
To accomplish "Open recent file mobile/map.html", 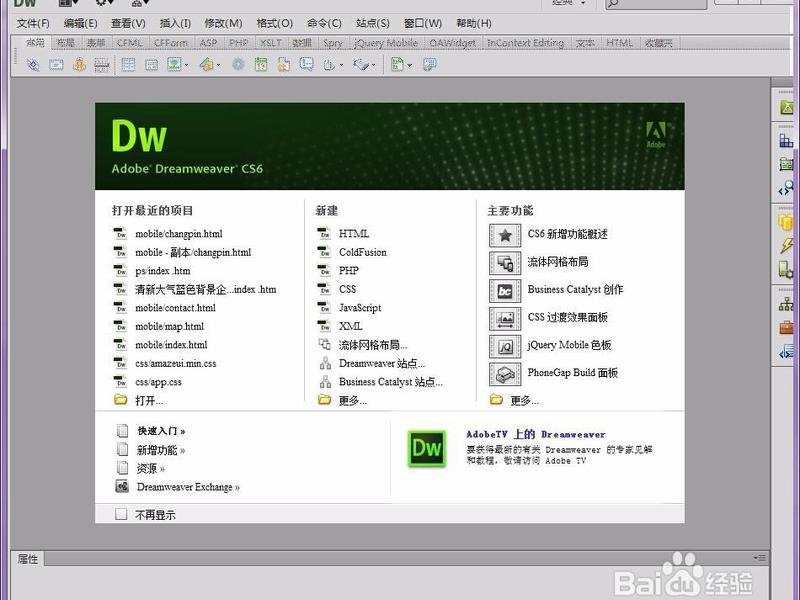I will pyautogui.click(x=169, y=326).
